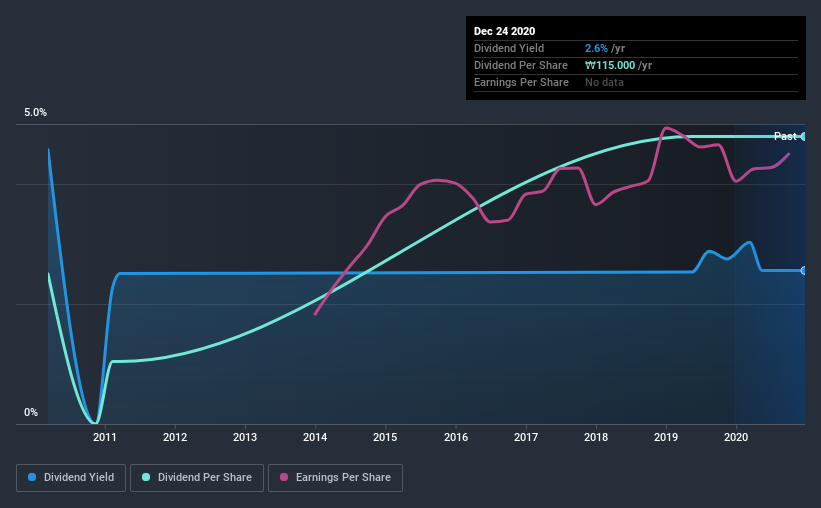Click the blue Dividend Yield endpoint marker

(804, 271)
